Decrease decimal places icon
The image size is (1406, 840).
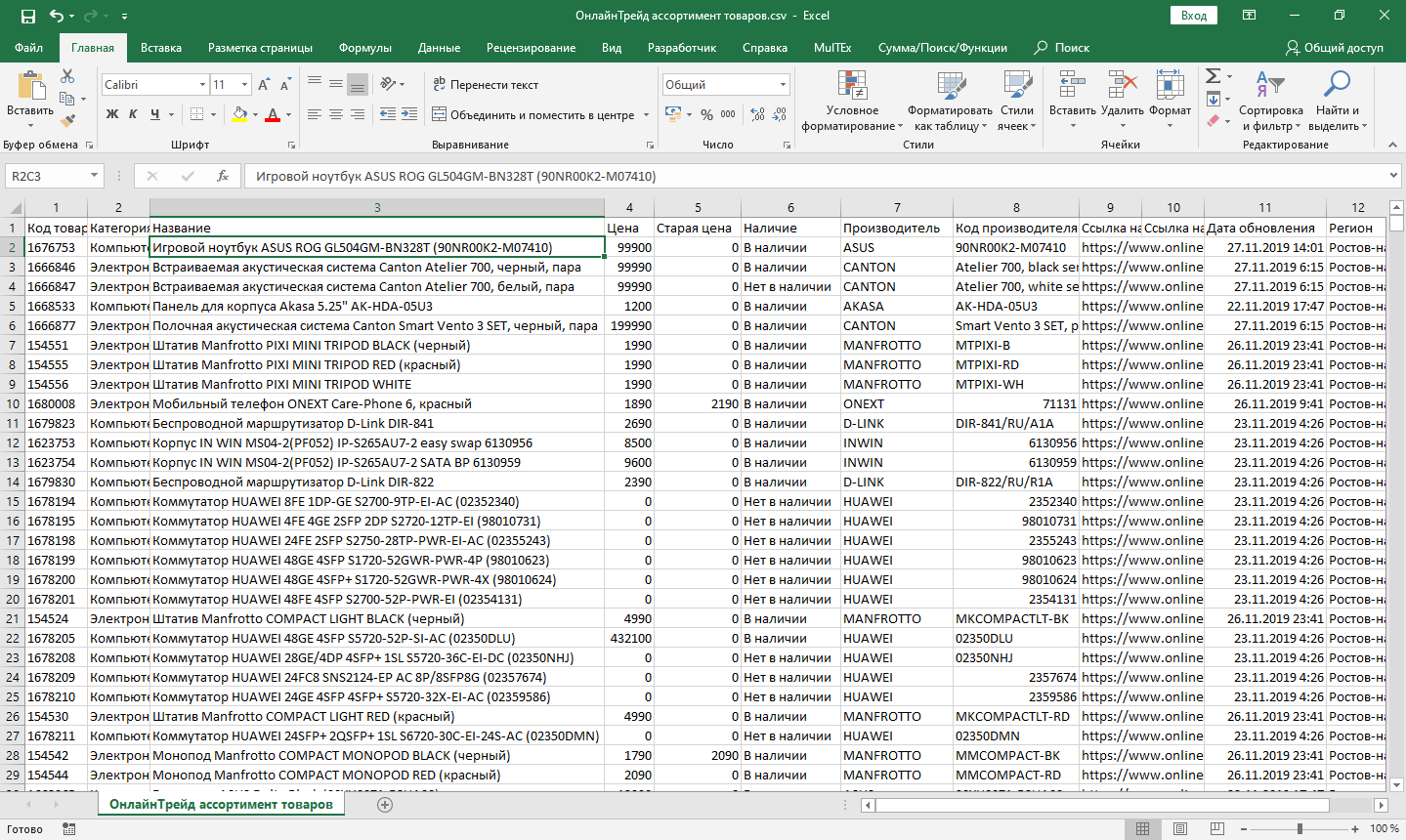pyautogui.click(x=780, y=114)
